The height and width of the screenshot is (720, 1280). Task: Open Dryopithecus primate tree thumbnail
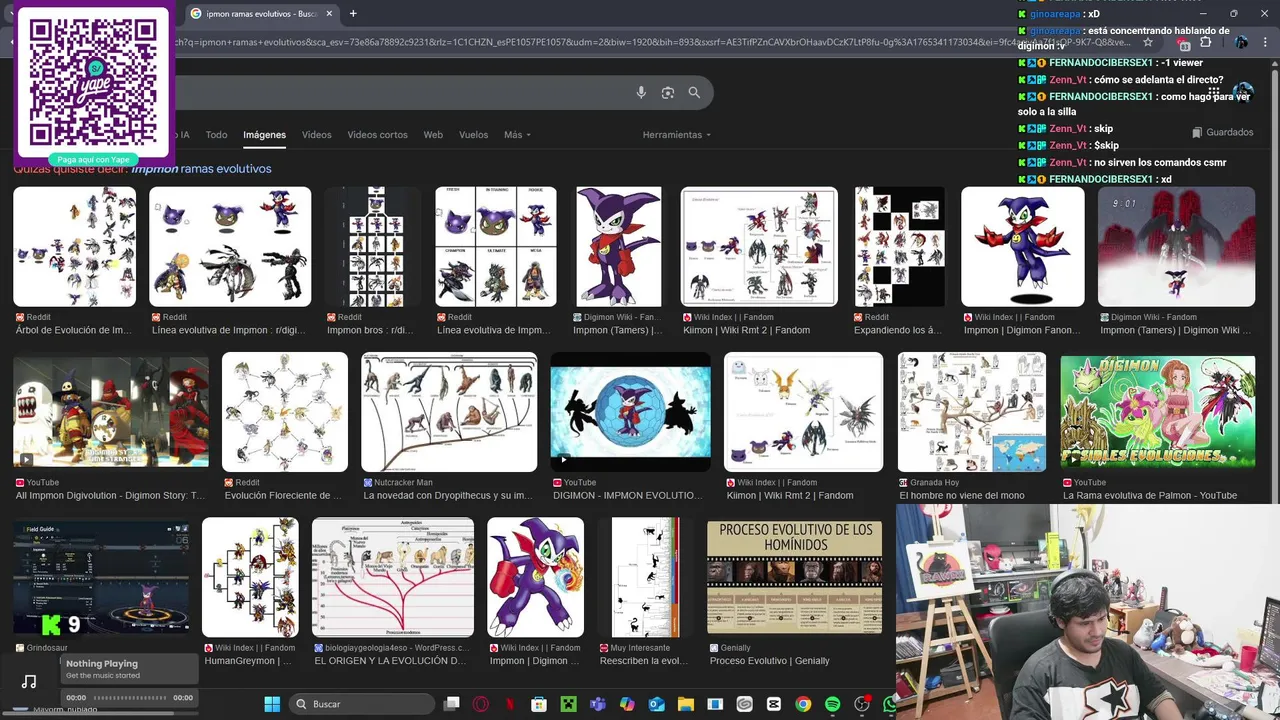[x=449, y=411]
